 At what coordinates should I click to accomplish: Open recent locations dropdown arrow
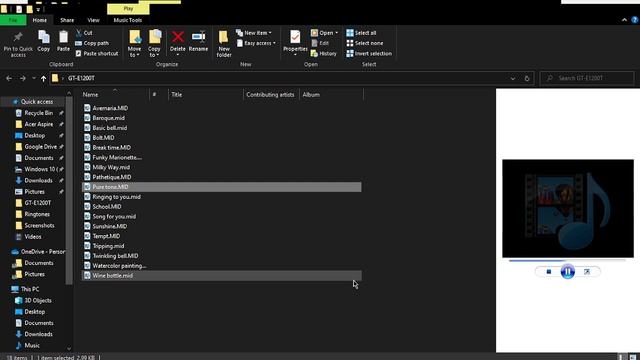click(x=34, y=78)
